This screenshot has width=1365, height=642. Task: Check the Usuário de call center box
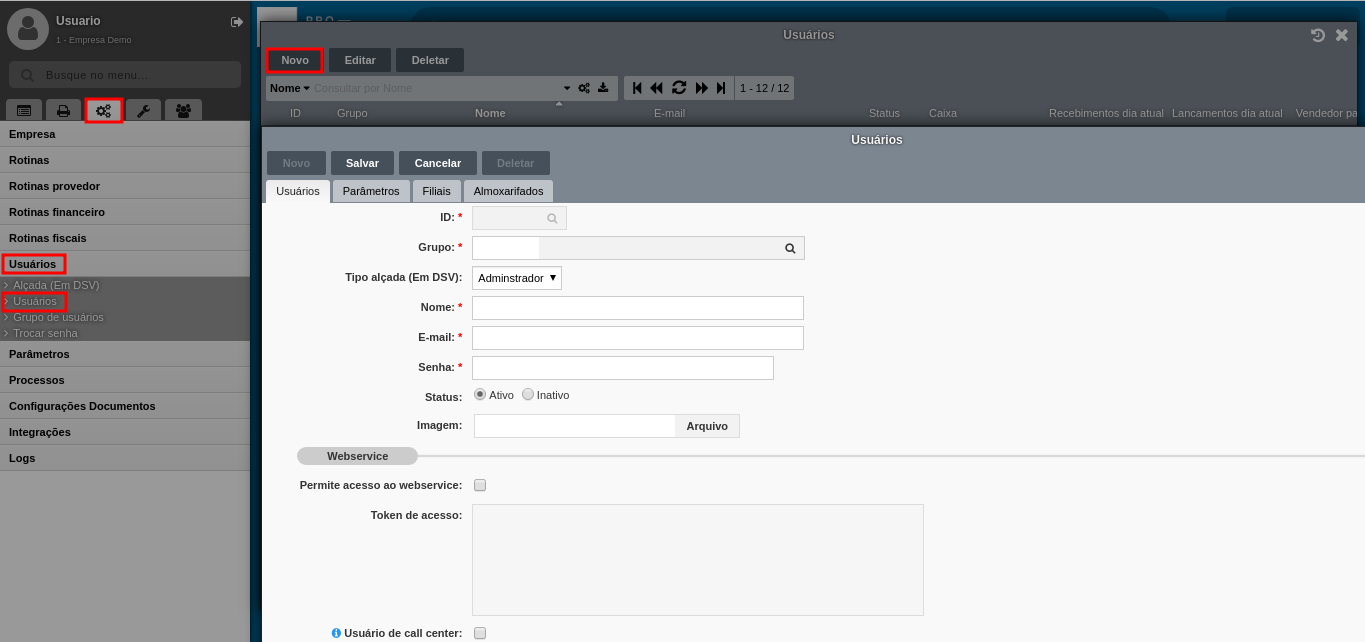tap(480, 633)
